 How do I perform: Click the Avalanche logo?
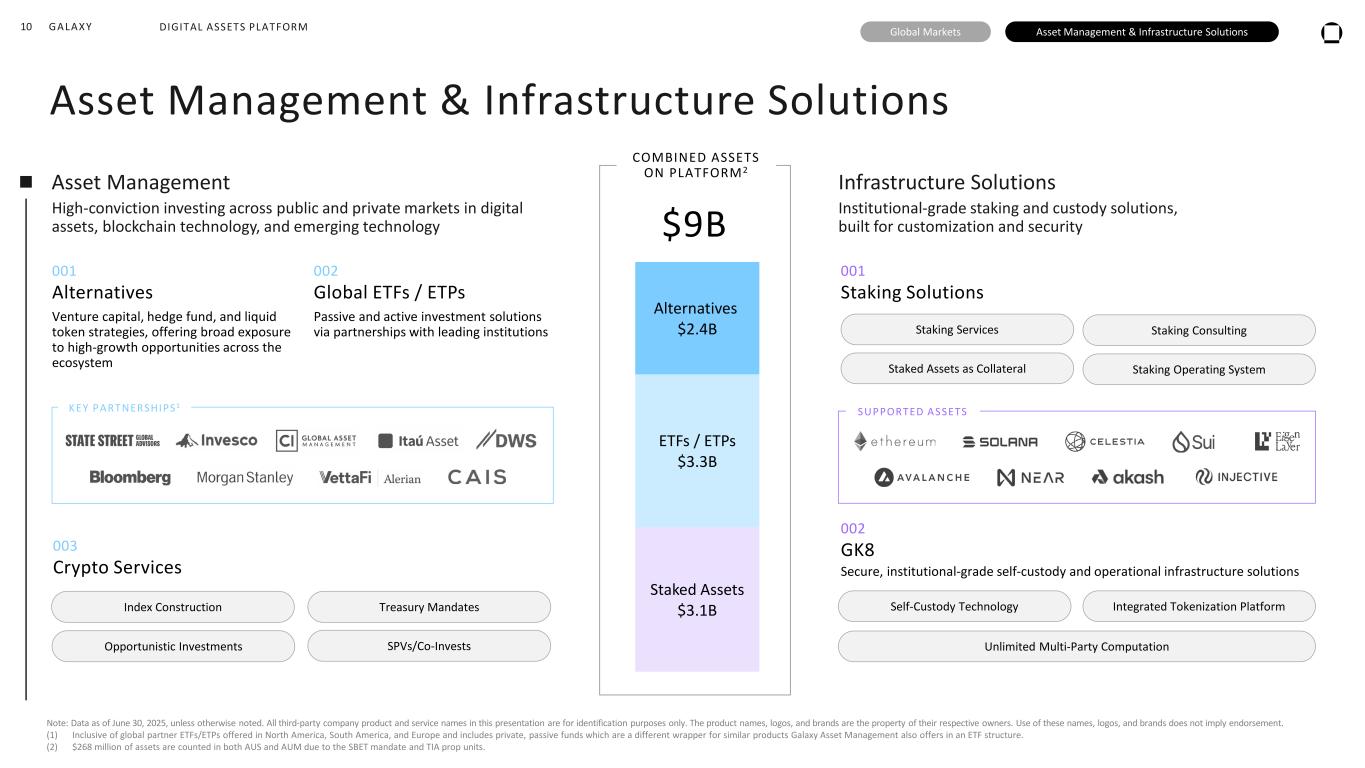[x=922, y=478]
